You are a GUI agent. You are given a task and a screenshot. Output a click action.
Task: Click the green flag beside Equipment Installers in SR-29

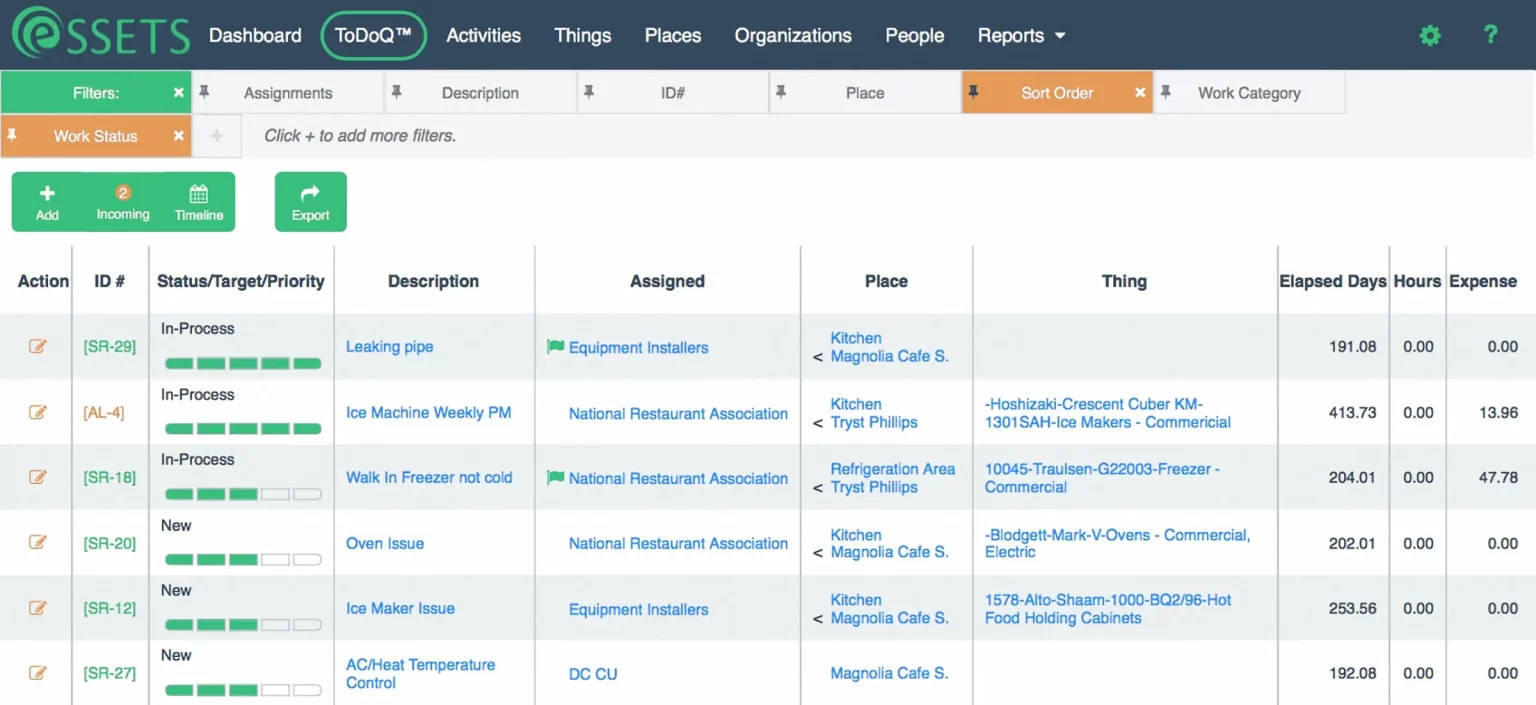pyautogui.click(x=555, y=347)
